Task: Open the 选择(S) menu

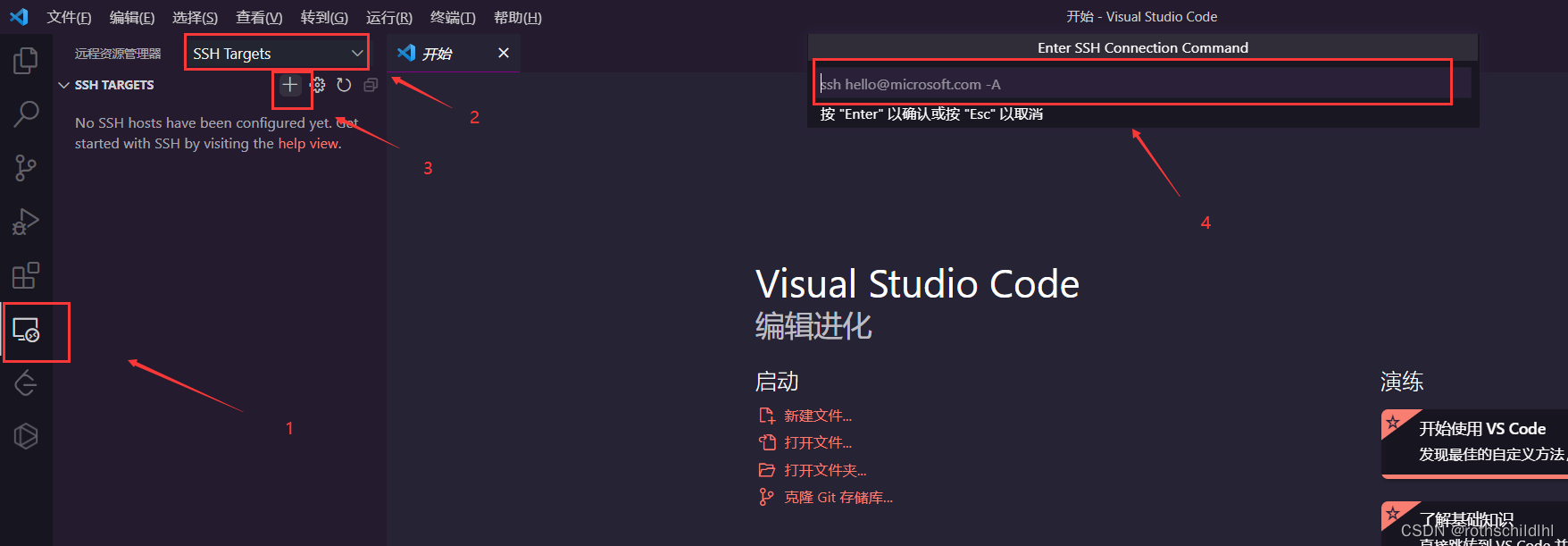Action: (195, 17)
